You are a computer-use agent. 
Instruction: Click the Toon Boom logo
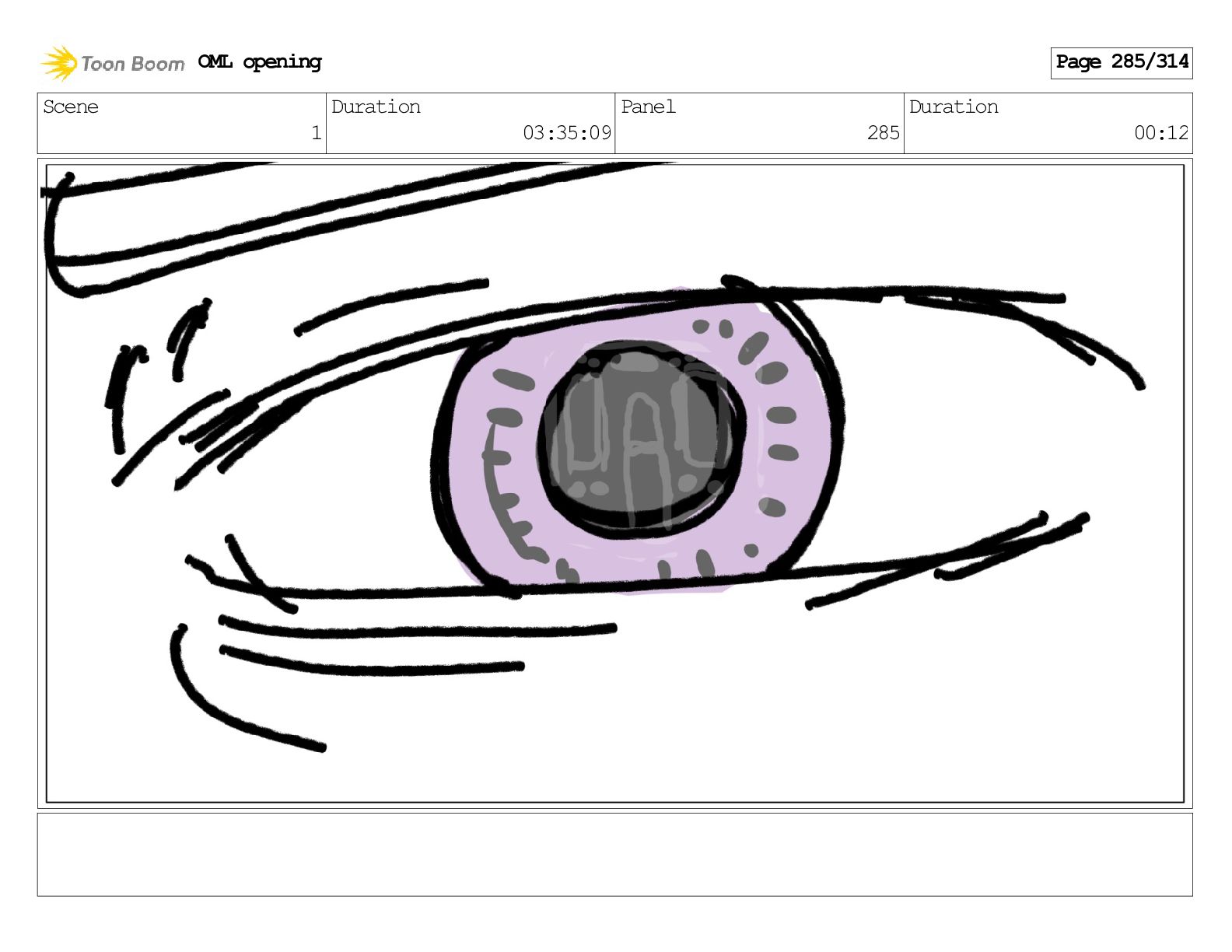[113, 63]
